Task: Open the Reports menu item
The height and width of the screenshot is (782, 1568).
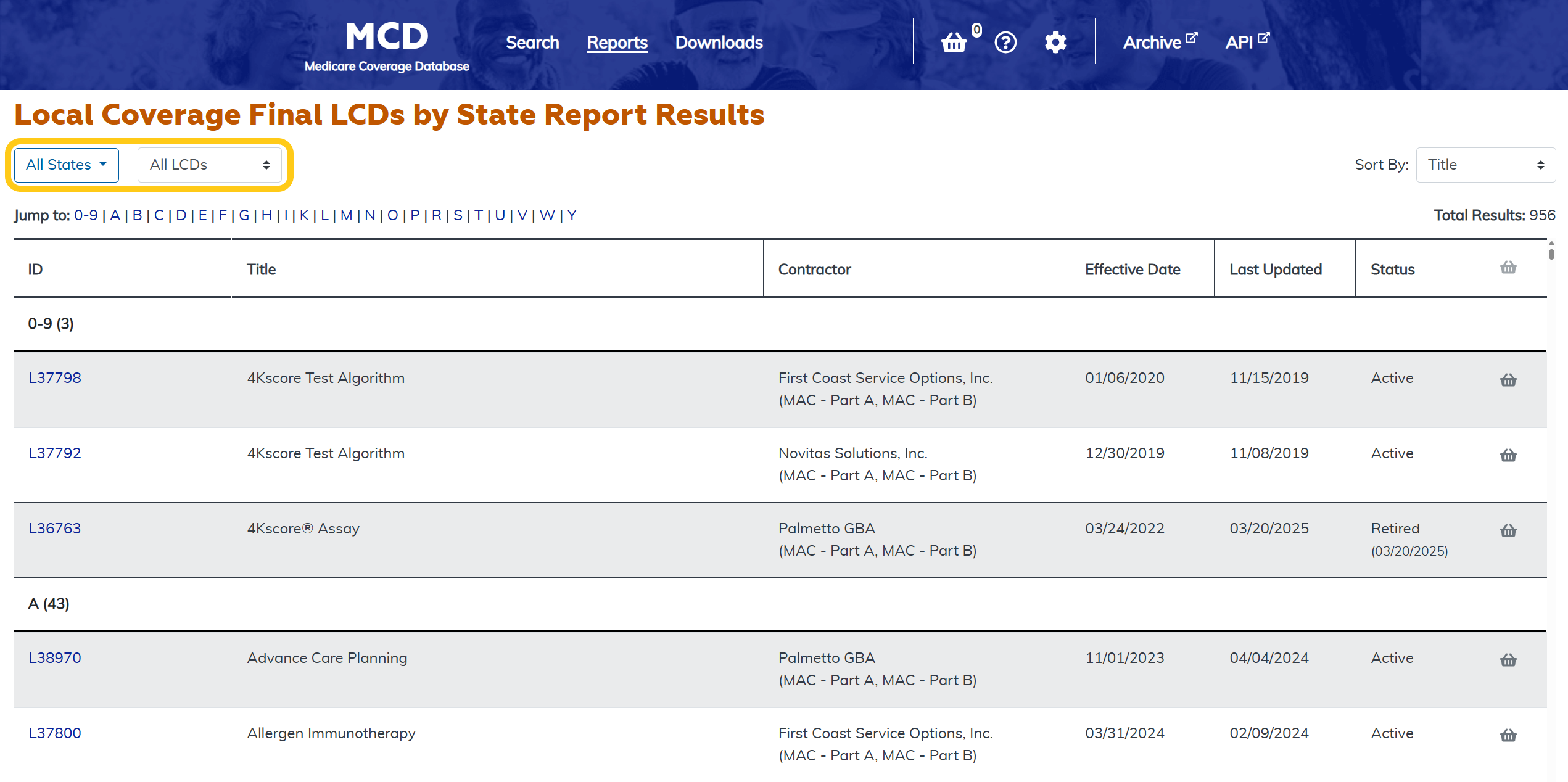Action: pos(617,43)
